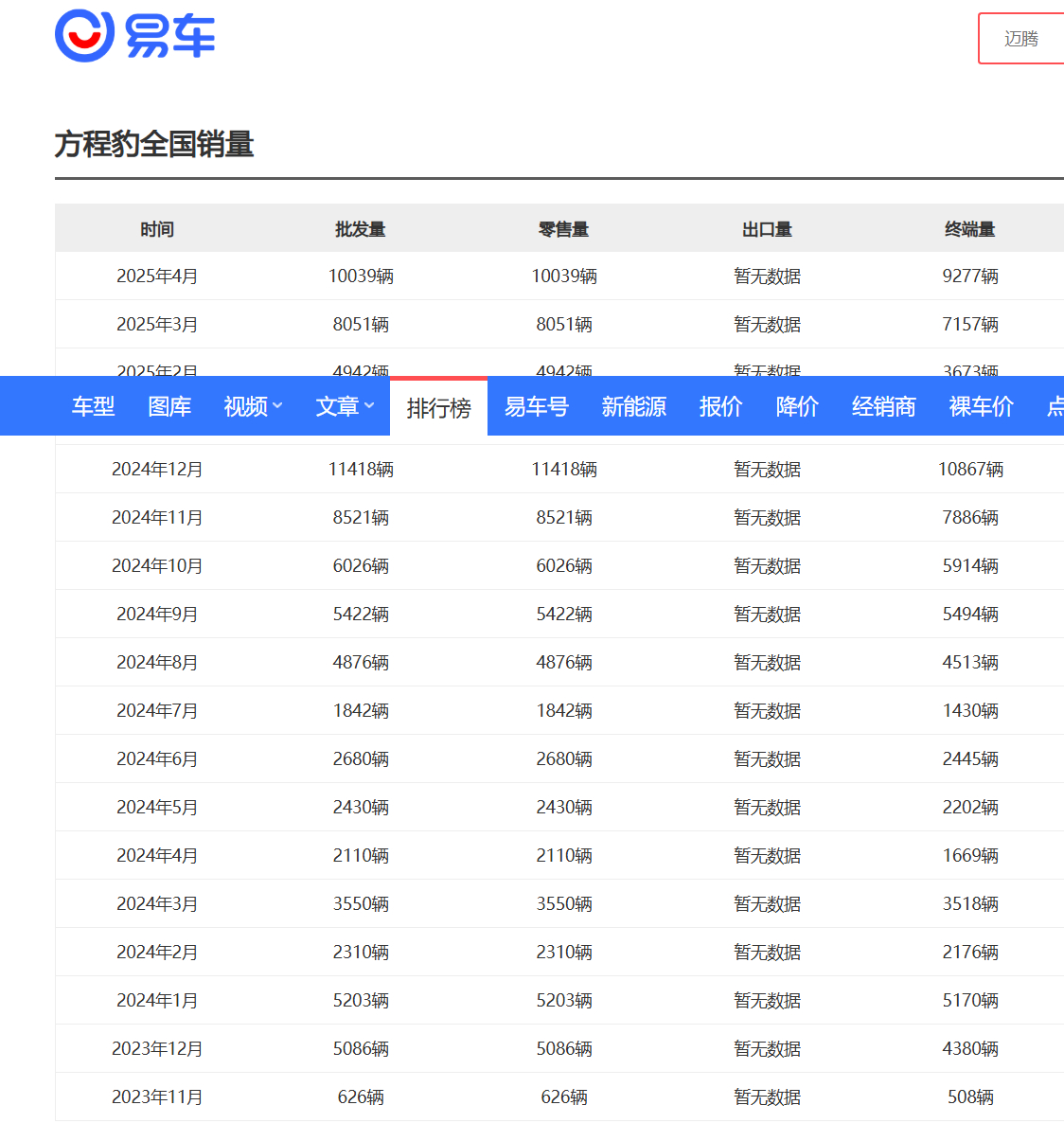Click the 7157辆 terminal sales value
Image resolution: width=1064 pixels, height=1141 pixels.
970,324
